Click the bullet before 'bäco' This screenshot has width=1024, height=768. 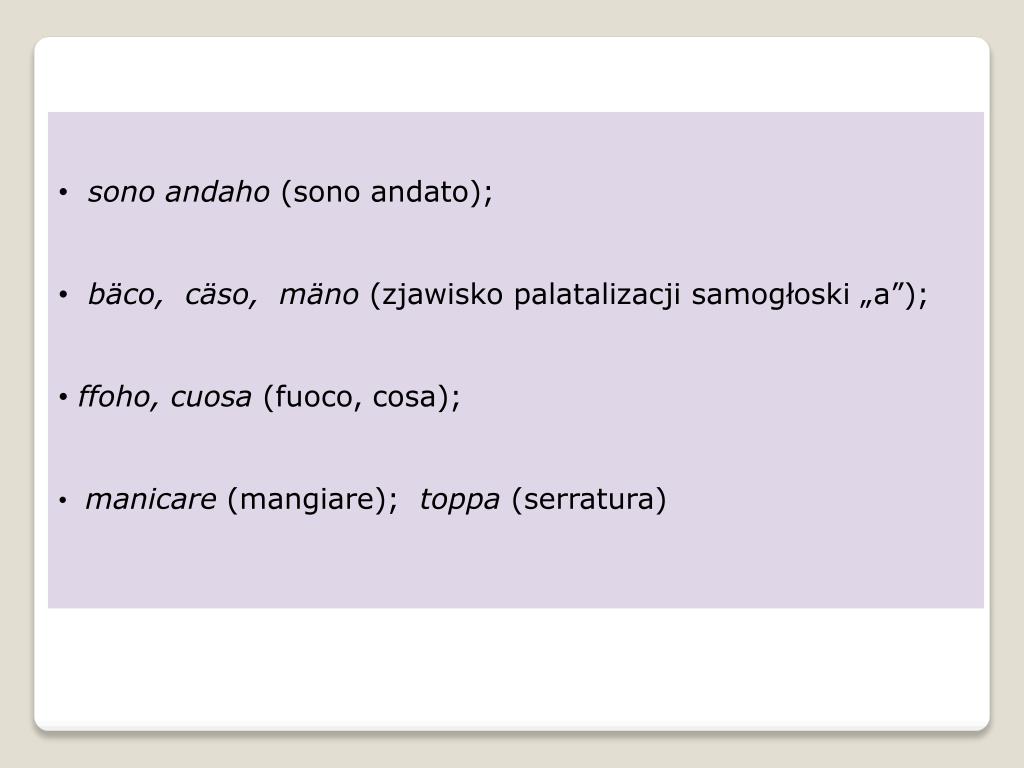63,295
